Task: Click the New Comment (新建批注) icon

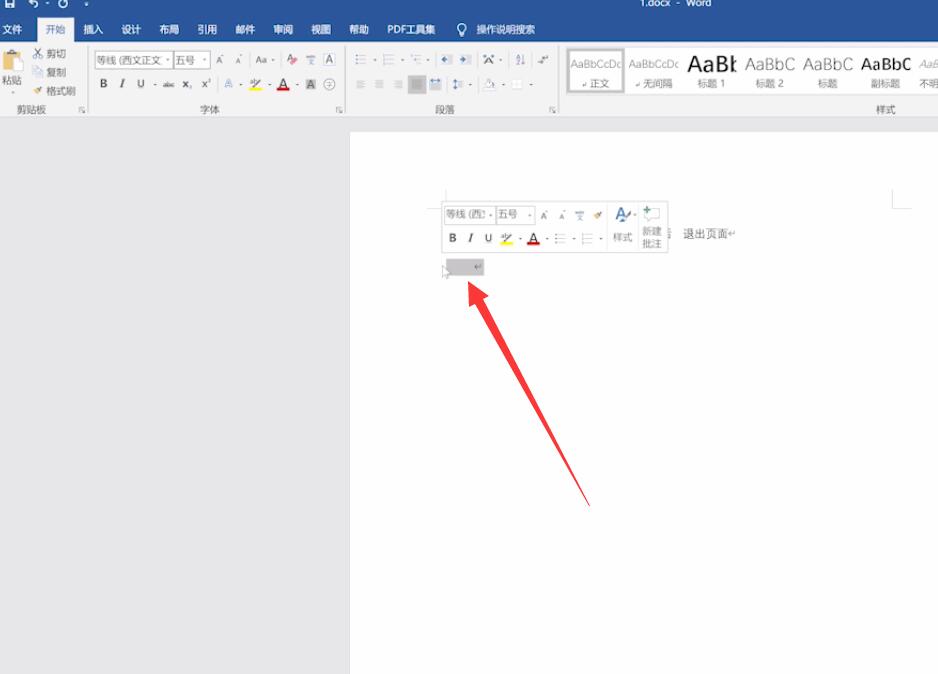Action: (x=651, y=227)
